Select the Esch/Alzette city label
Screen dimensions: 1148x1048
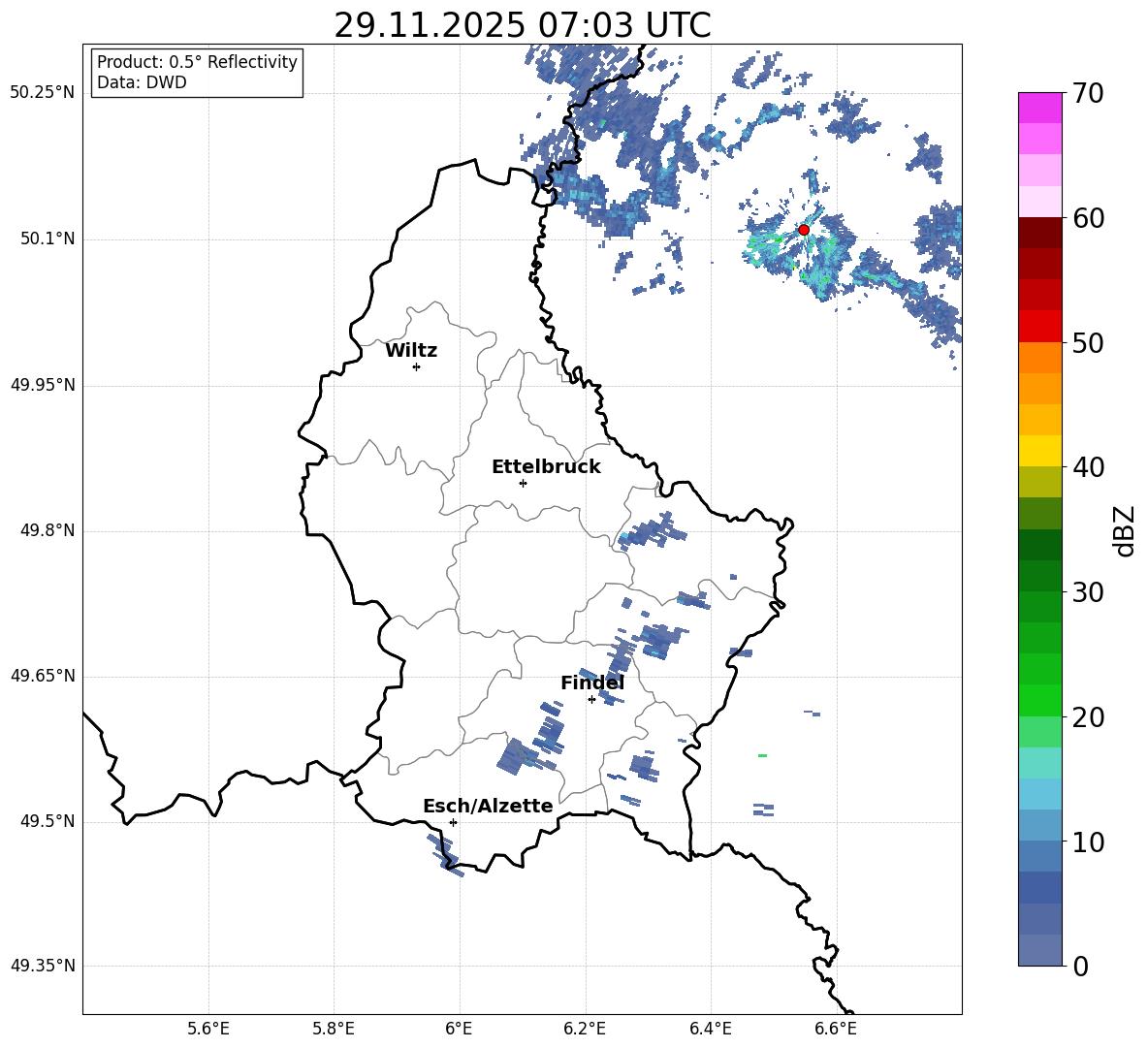click(488, 806)
